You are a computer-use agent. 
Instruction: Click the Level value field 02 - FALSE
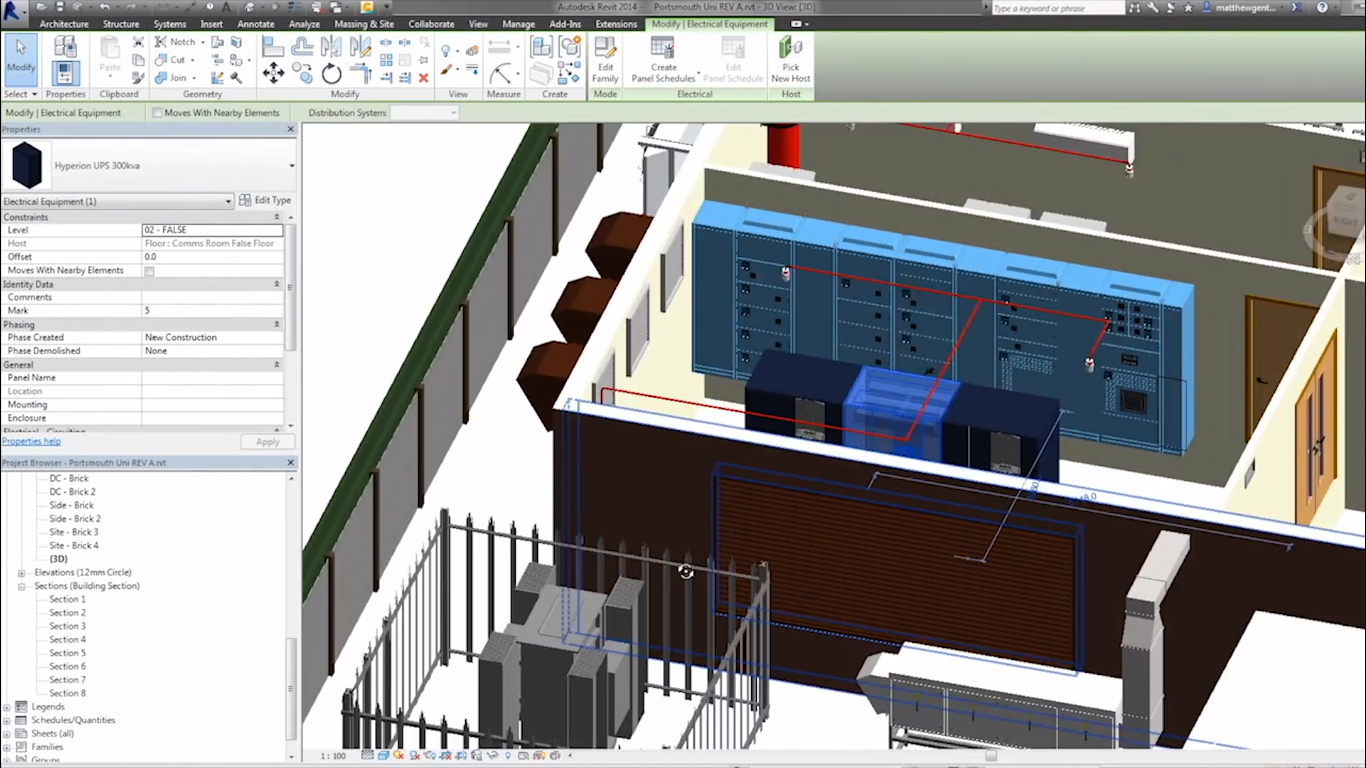click(x=212, y=230)
